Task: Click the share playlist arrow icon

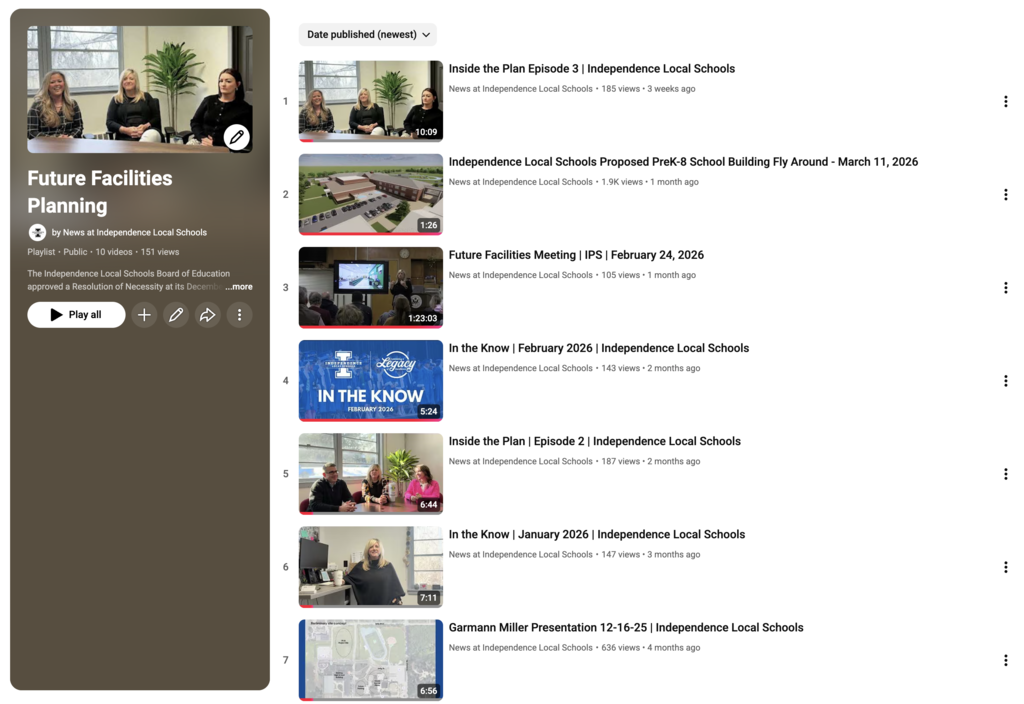Action: pyautogui.click(x=207, y=315)
